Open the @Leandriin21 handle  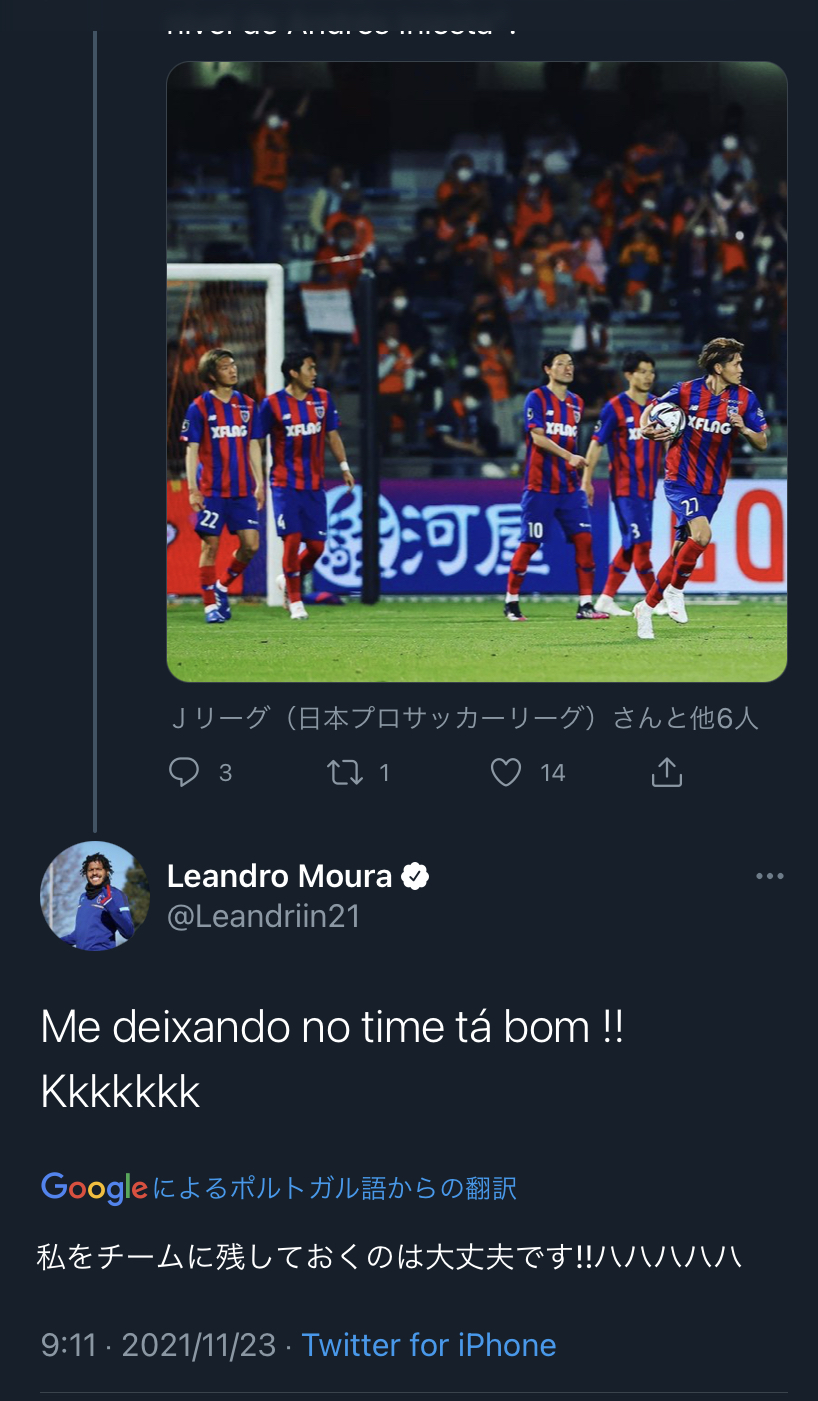tap(263, 916)
